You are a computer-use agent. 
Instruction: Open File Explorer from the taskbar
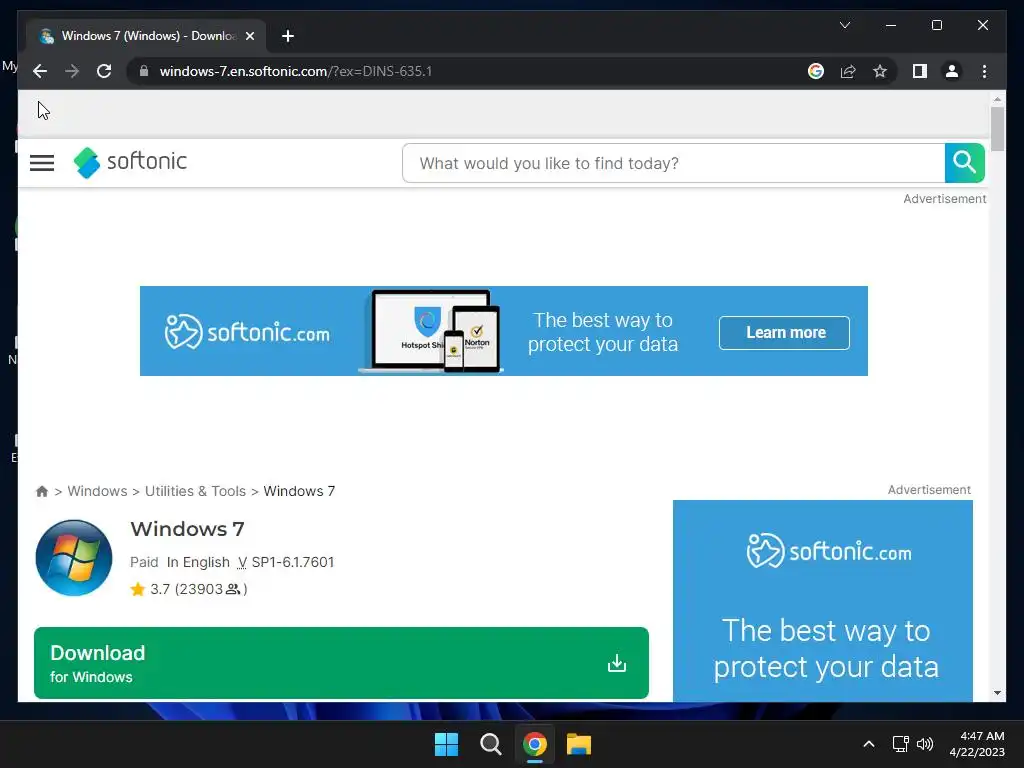(579, 744)
